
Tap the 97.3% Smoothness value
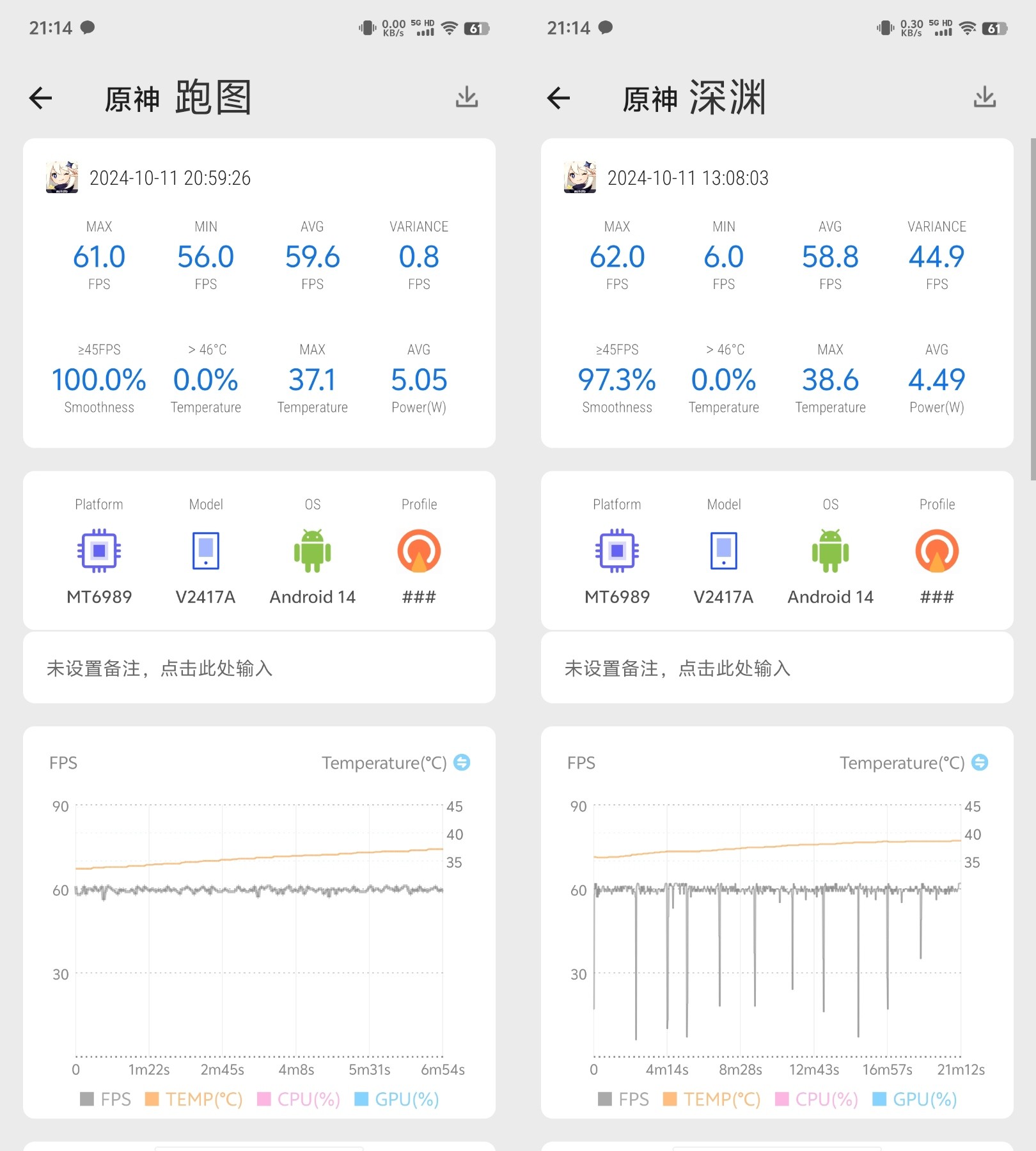[x=617, y=380]
